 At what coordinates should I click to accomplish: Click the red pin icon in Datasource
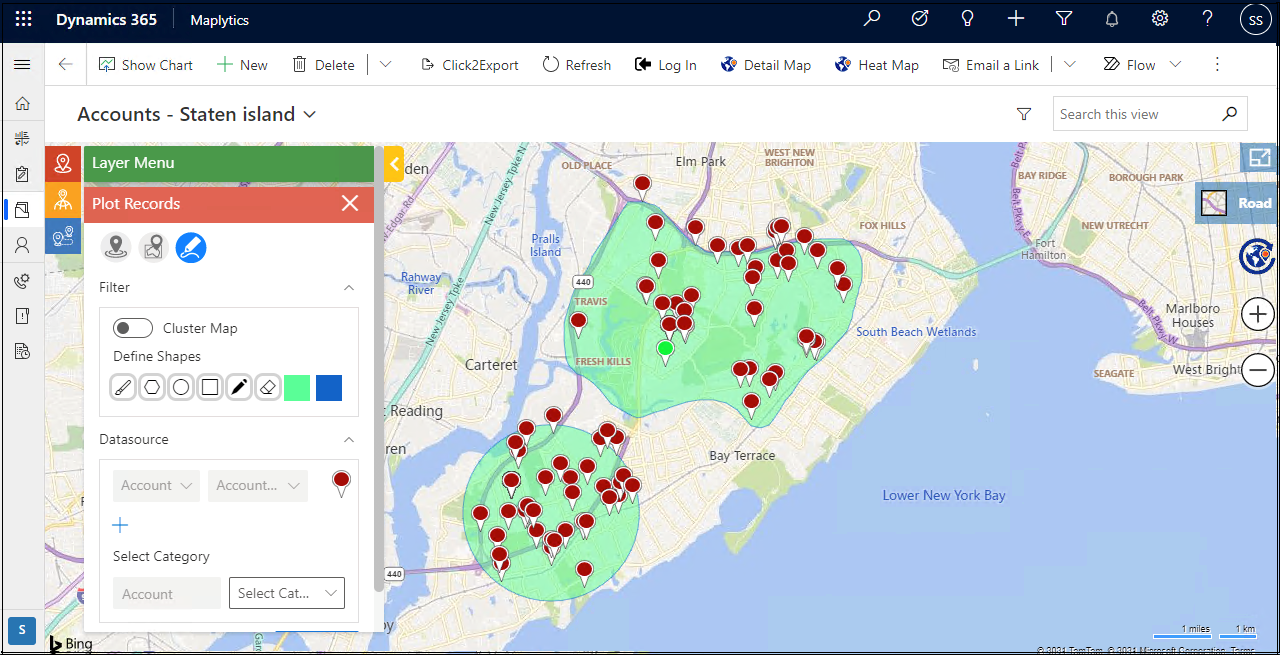tap(341, 484)
